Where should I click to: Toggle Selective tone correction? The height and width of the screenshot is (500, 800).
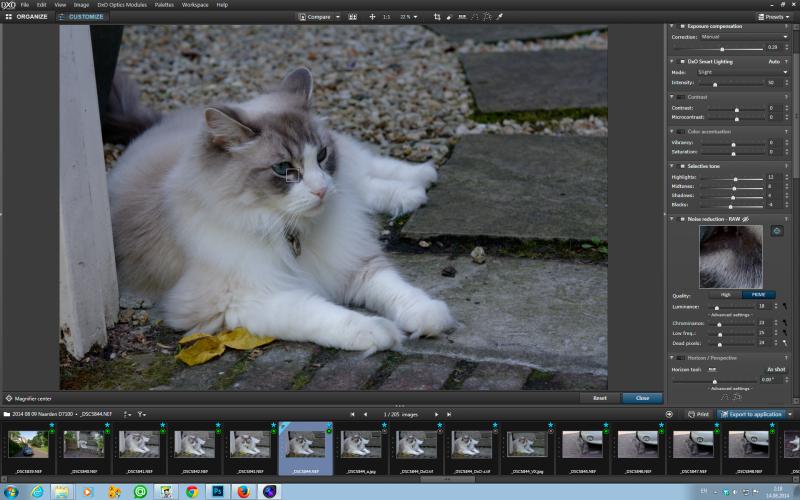[x=682, y=166]
